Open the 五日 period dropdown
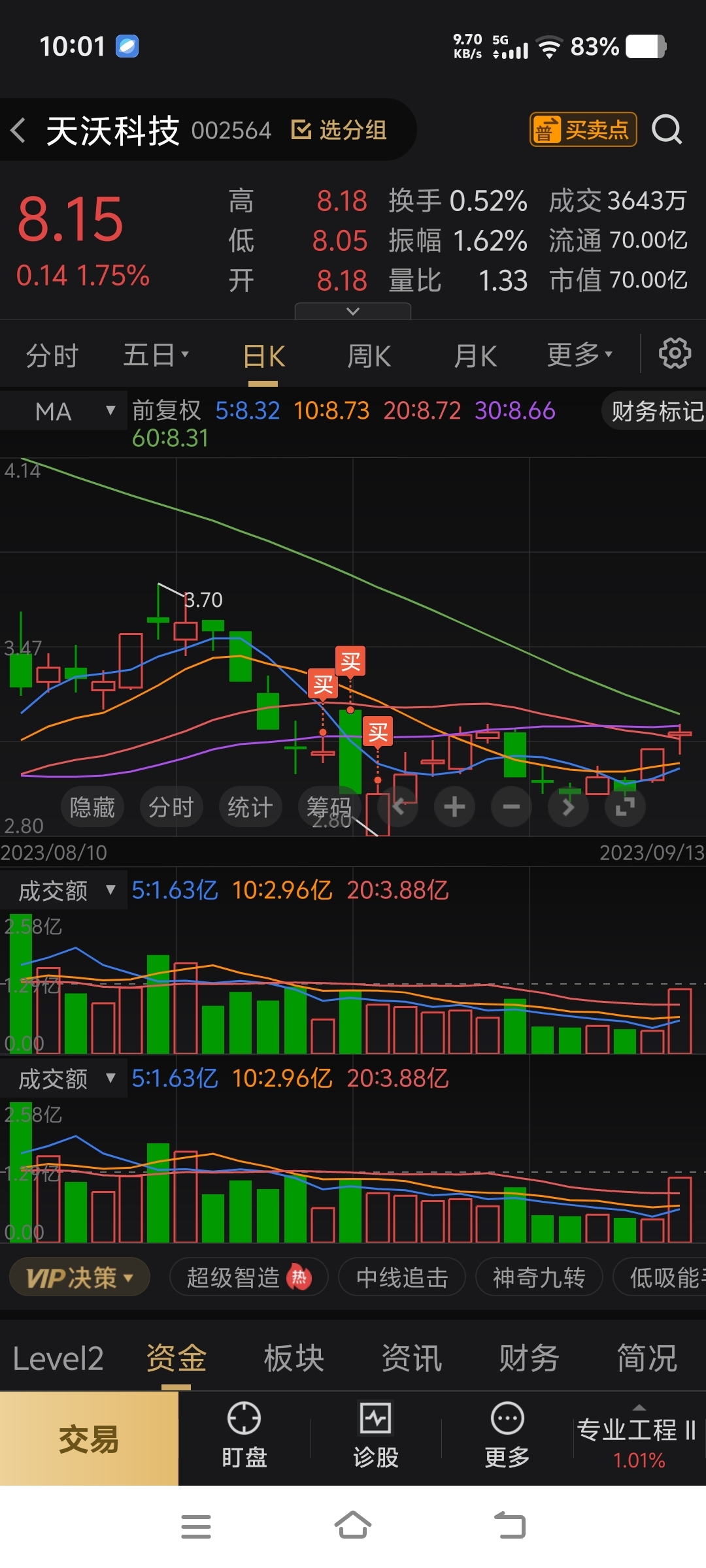The height and width of the screenshot is (1568, 706). pyautogui.click(x=156, y=355)
